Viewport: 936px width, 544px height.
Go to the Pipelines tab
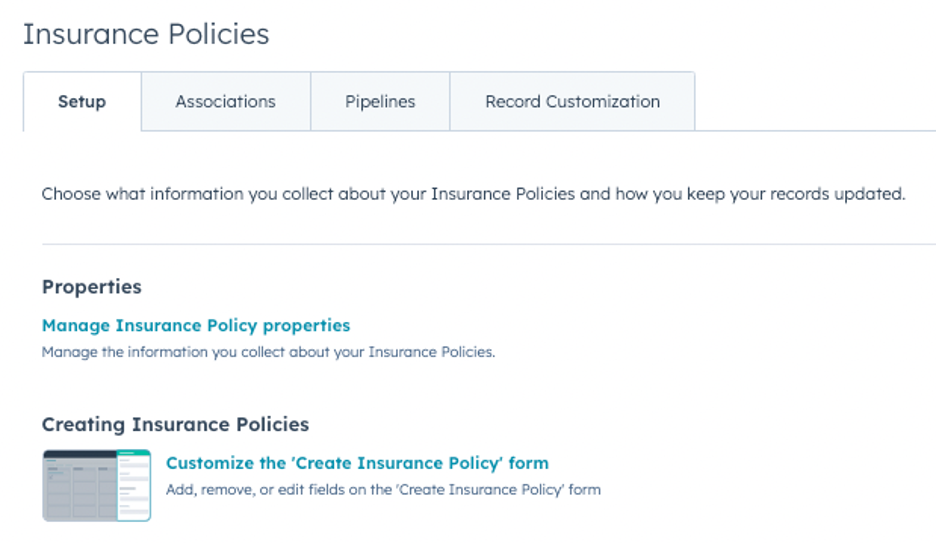tap(380, 101)
